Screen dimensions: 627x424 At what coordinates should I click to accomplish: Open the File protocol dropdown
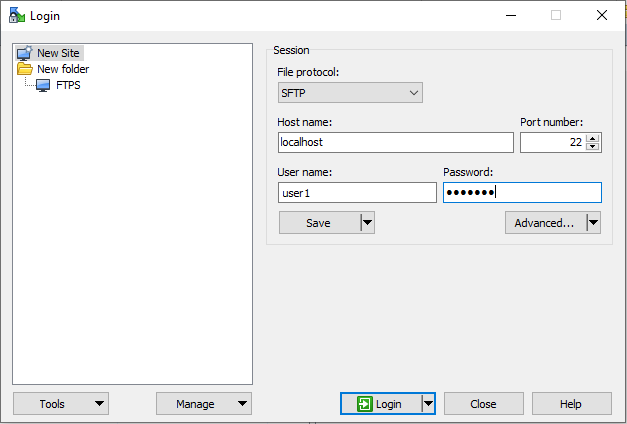pos(350,93)
